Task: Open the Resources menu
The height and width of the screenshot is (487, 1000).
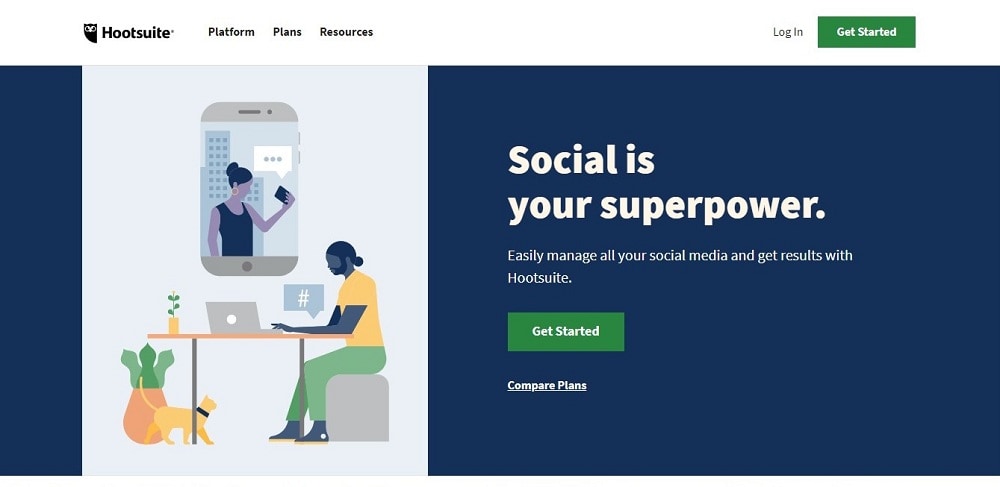Action: pos(346,32)
